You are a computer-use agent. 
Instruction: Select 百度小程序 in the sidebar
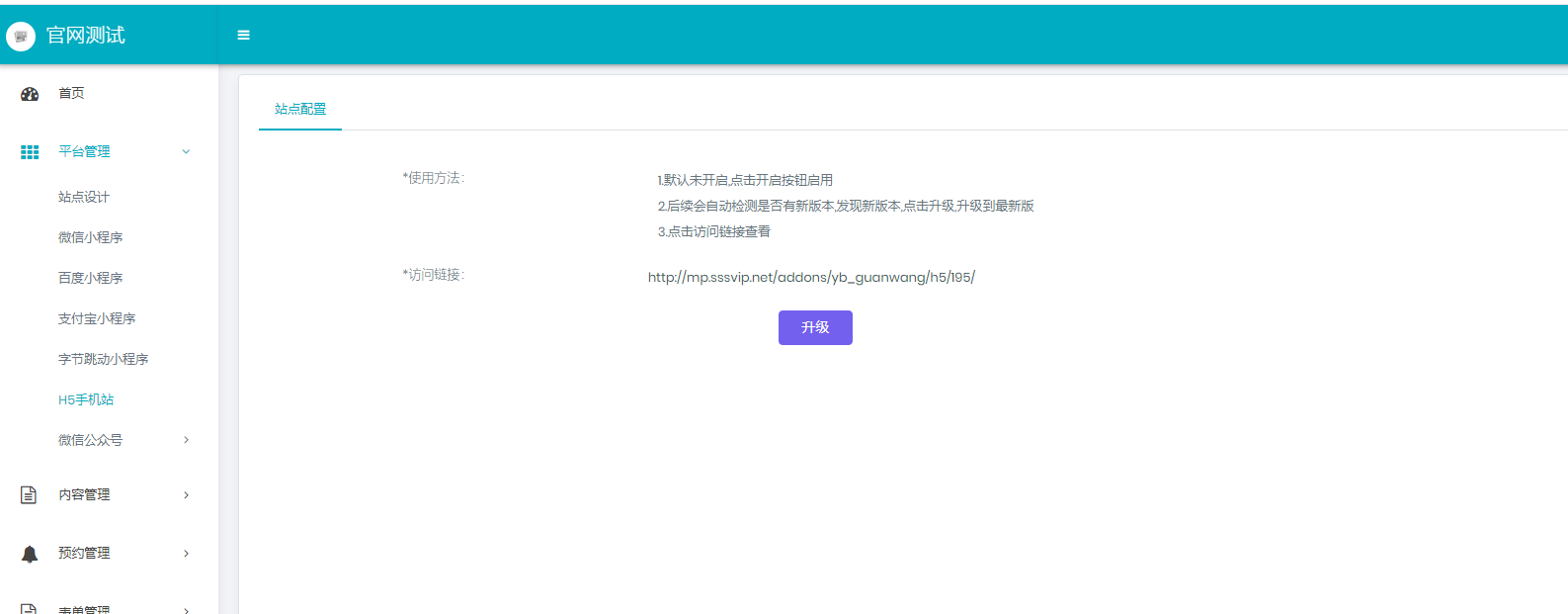[90, 278]
